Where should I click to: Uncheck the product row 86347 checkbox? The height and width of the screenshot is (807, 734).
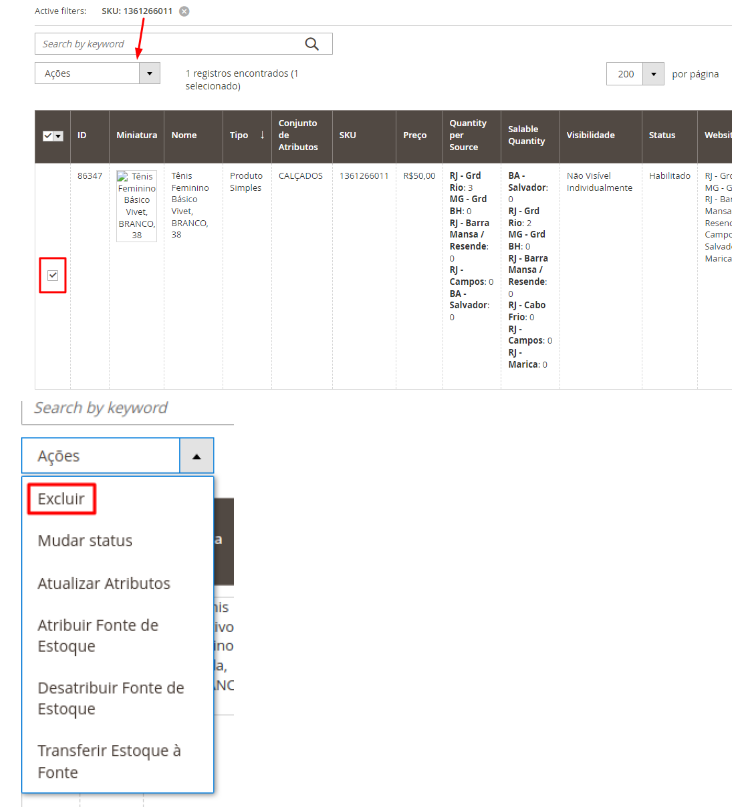click(x=53, y=275)
